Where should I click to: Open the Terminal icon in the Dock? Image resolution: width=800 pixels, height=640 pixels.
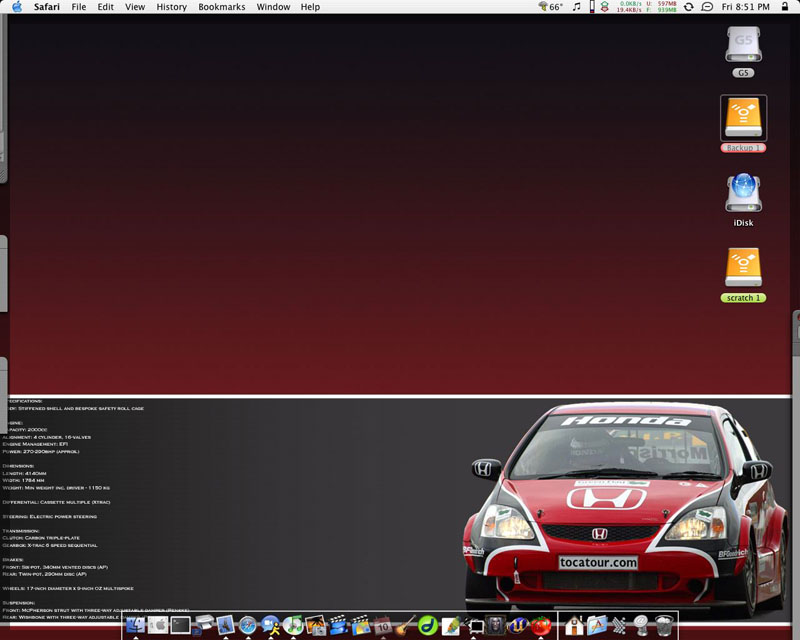click(x=180, y=625)
